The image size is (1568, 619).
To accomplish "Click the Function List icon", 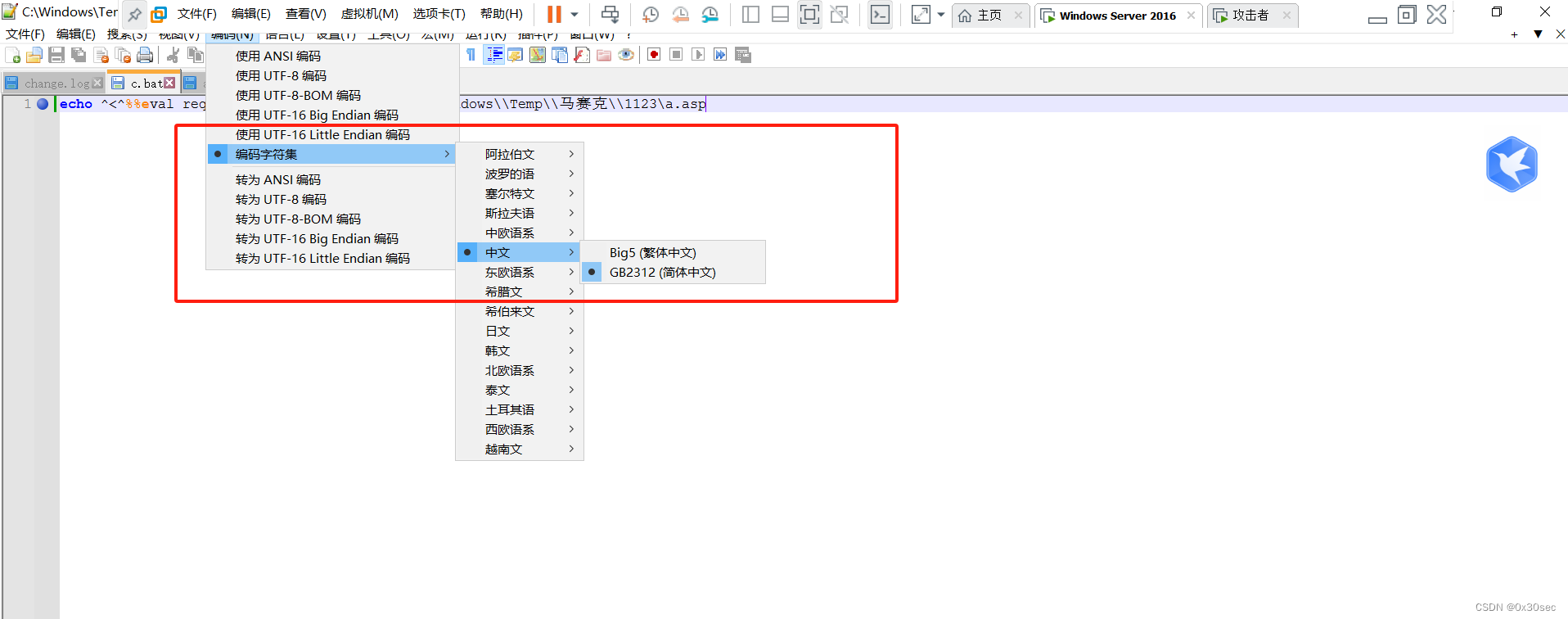I will (582, 55).
